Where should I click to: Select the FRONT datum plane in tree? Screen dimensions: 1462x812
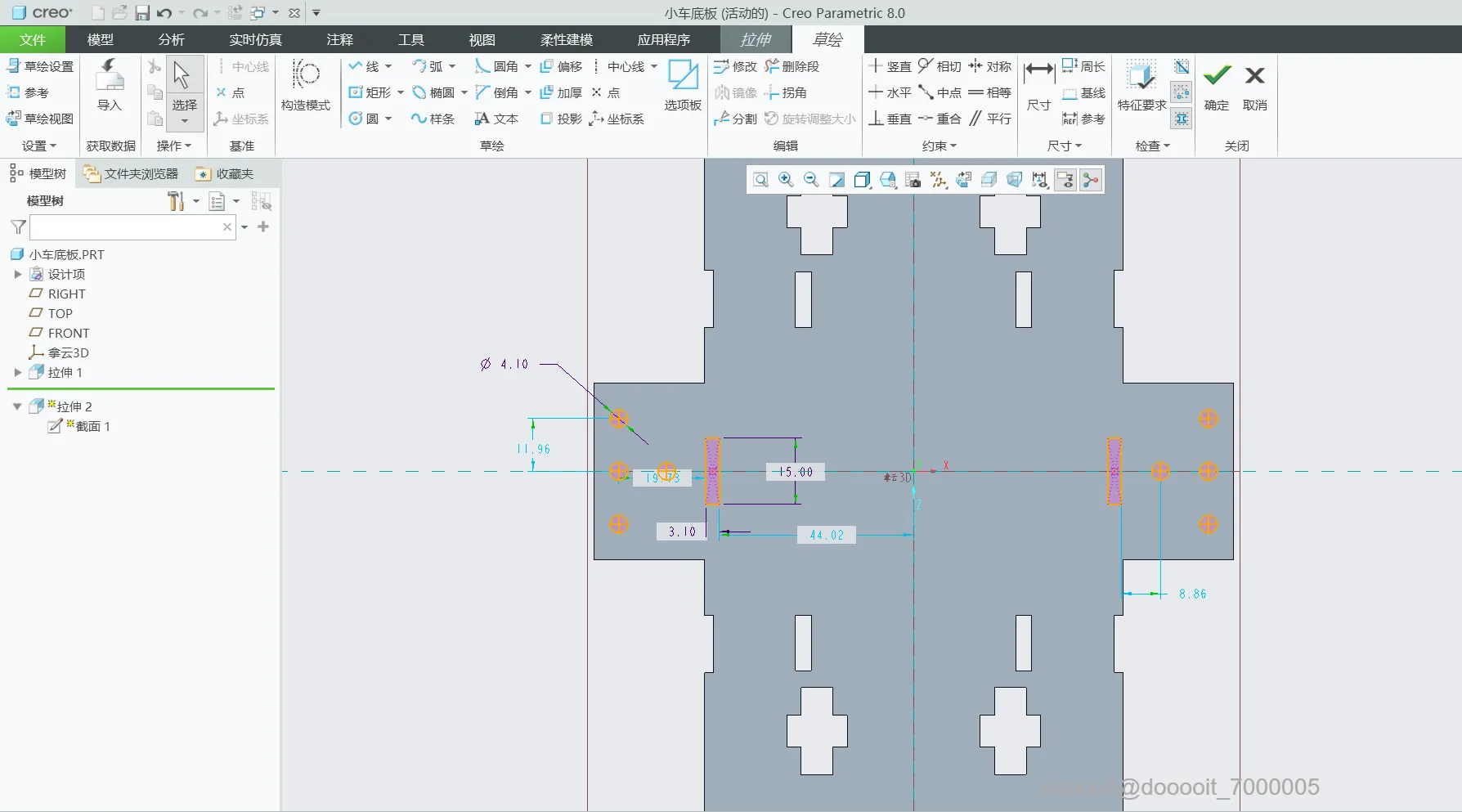69,333
